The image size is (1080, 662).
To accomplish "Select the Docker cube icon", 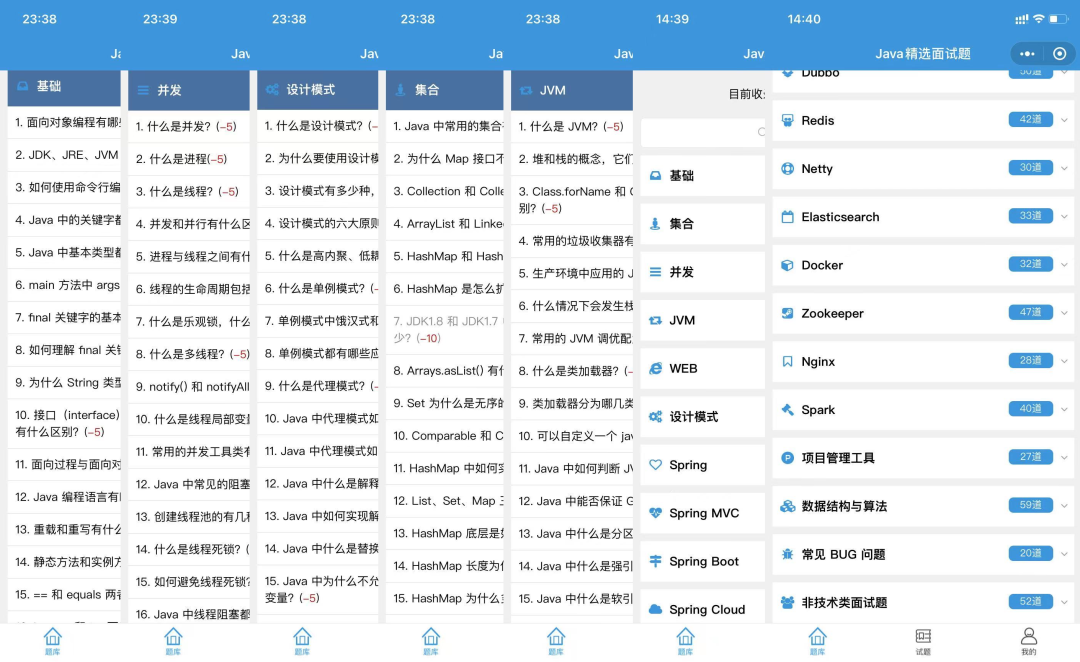I will 787,265.
